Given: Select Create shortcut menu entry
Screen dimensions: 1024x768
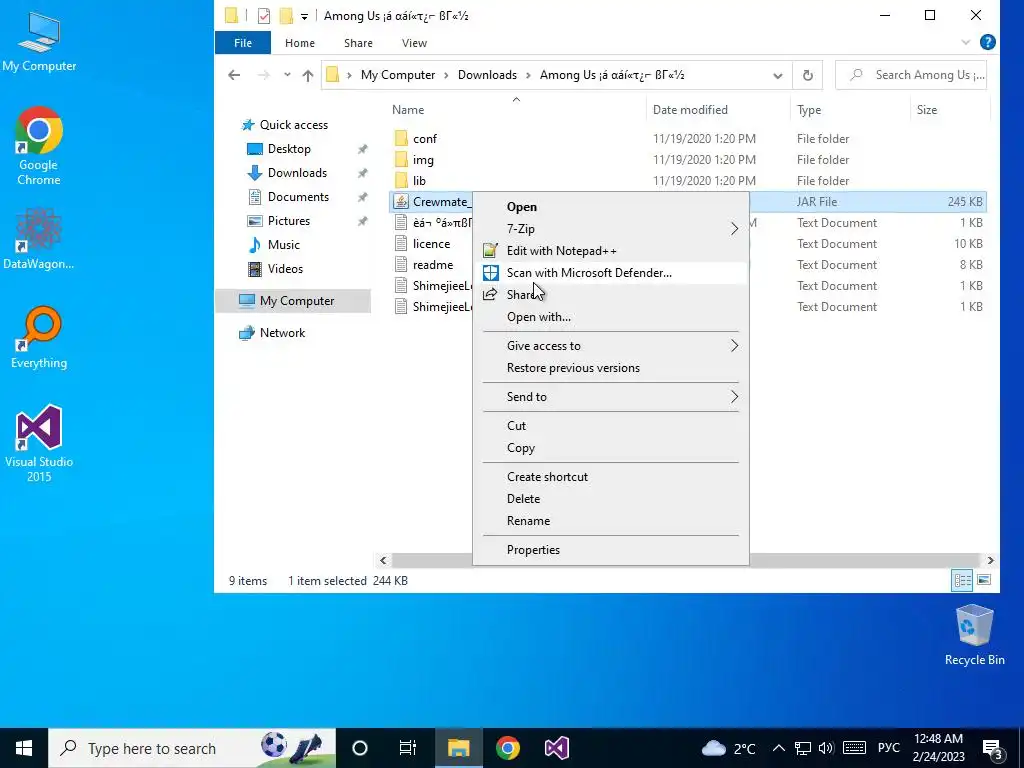Looking at the screenshot, I should pyautogui.click(x=610, y=477).
